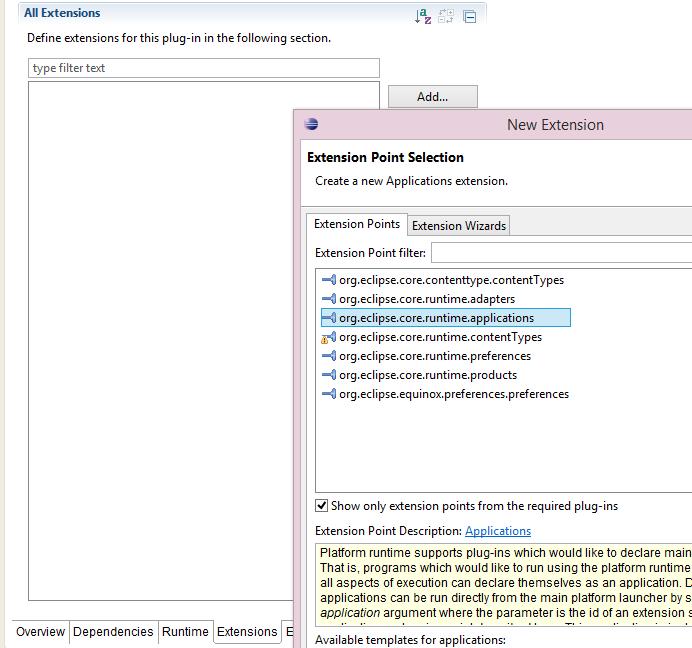
Task: Click icon beside org.eclipse.core.contenttype.contentTypes
Action: [x=329, y=280]
